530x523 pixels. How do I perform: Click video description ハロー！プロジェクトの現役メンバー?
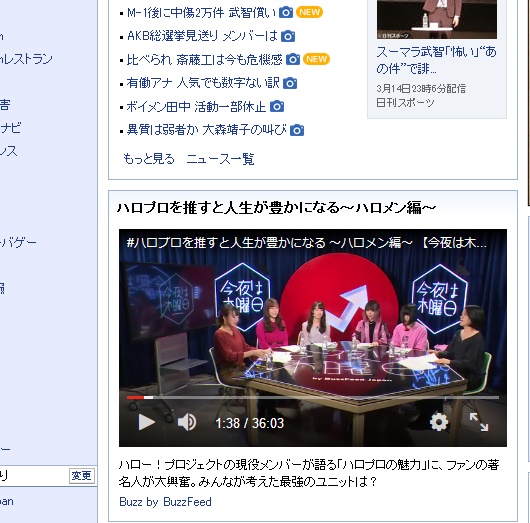tap(309, 473)
